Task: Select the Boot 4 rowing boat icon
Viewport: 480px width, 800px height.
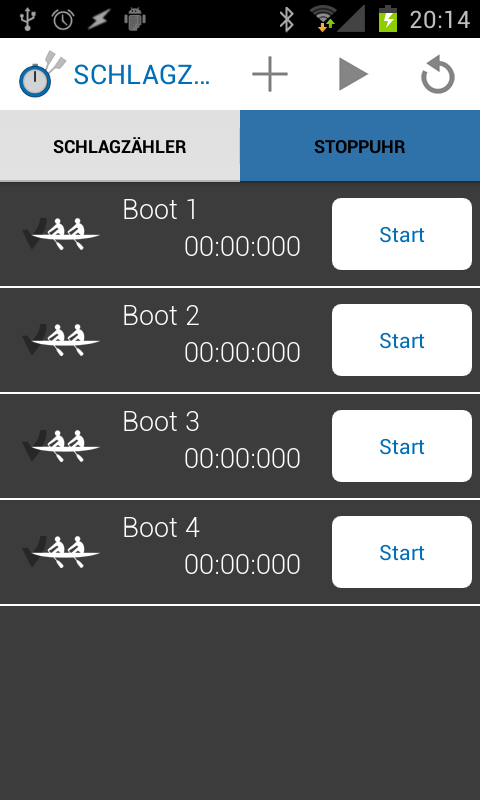Action: pyautogui.click(x=61, y=553)
